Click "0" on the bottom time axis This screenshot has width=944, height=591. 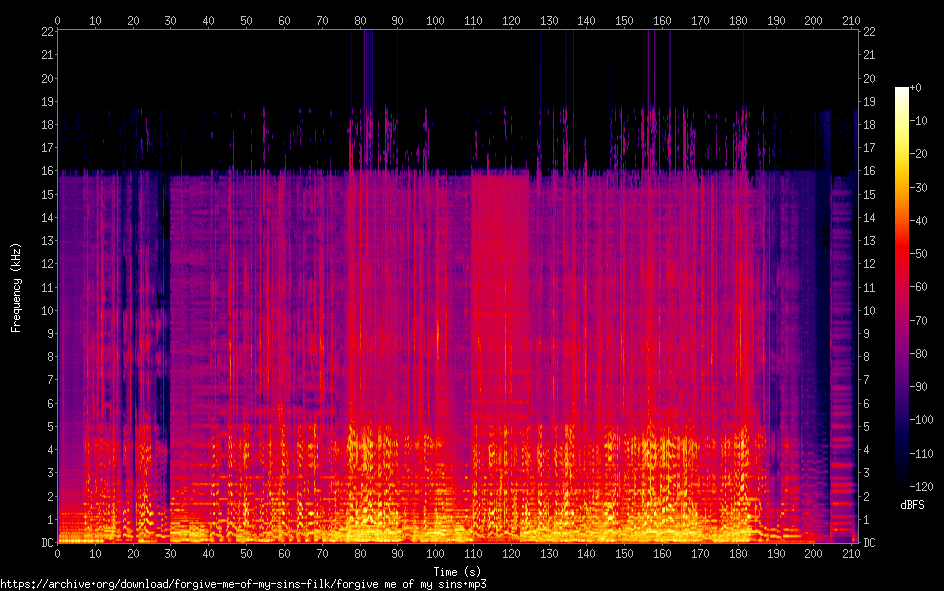point(57,554)
